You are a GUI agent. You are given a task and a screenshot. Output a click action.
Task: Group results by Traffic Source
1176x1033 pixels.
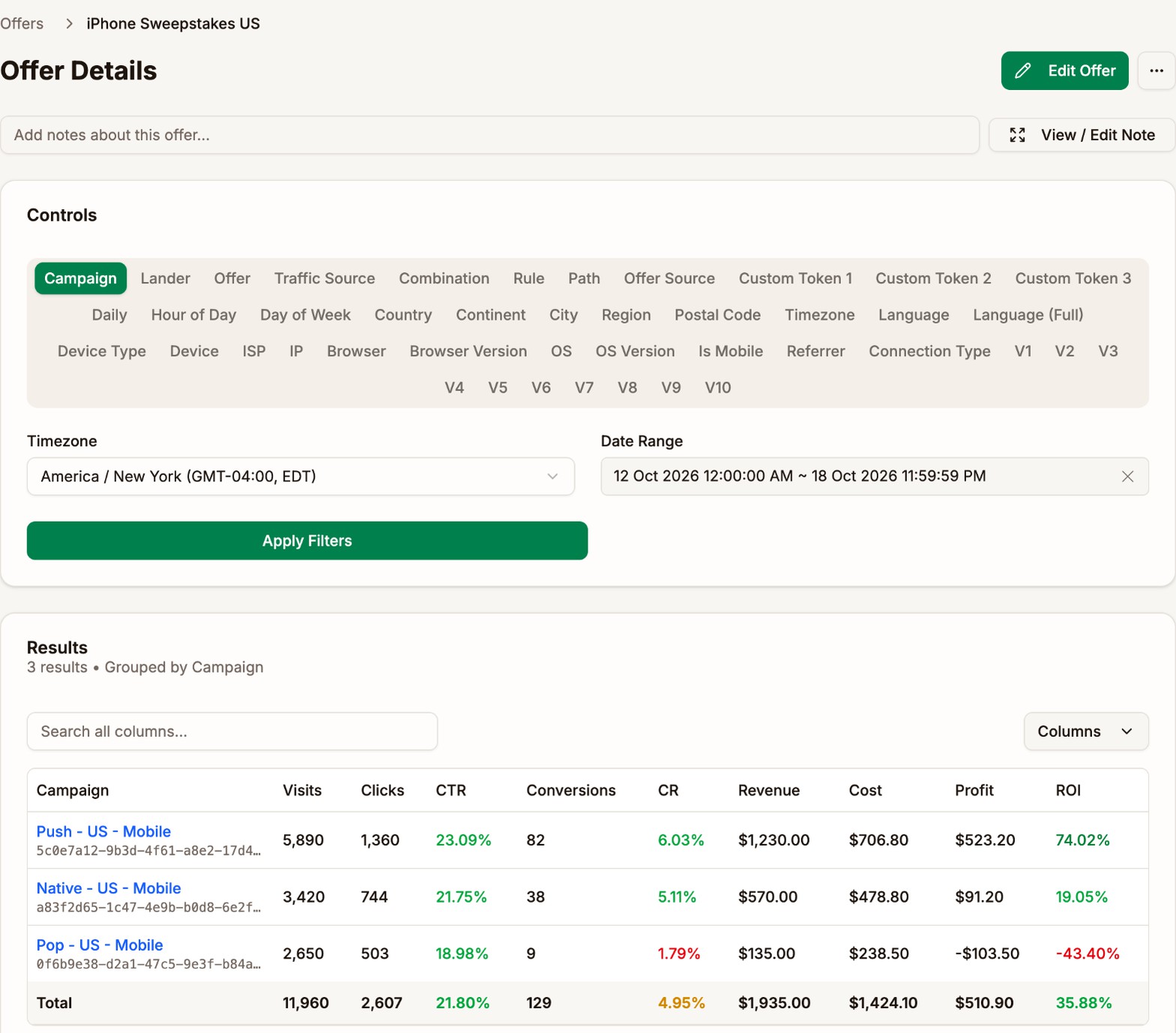point(325,278)
